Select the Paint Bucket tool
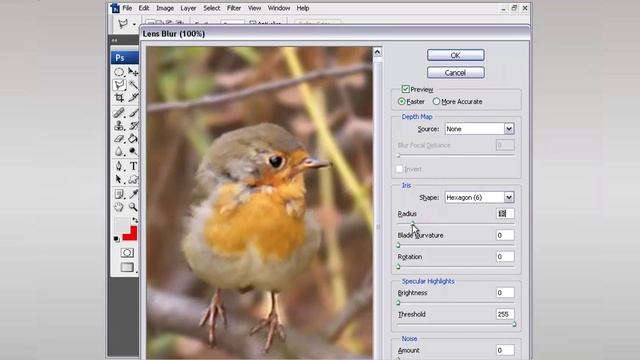Screen dimensions: 640x360 (x=133, y=139)
